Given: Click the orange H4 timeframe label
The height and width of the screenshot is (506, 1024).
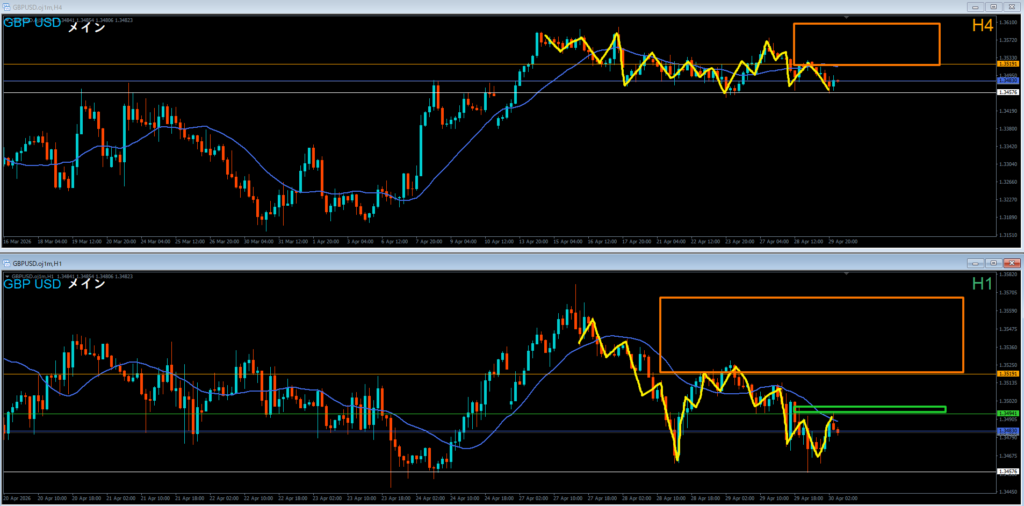Looking at the screenshot, I should pyautogui.click(x=983, y=25).
